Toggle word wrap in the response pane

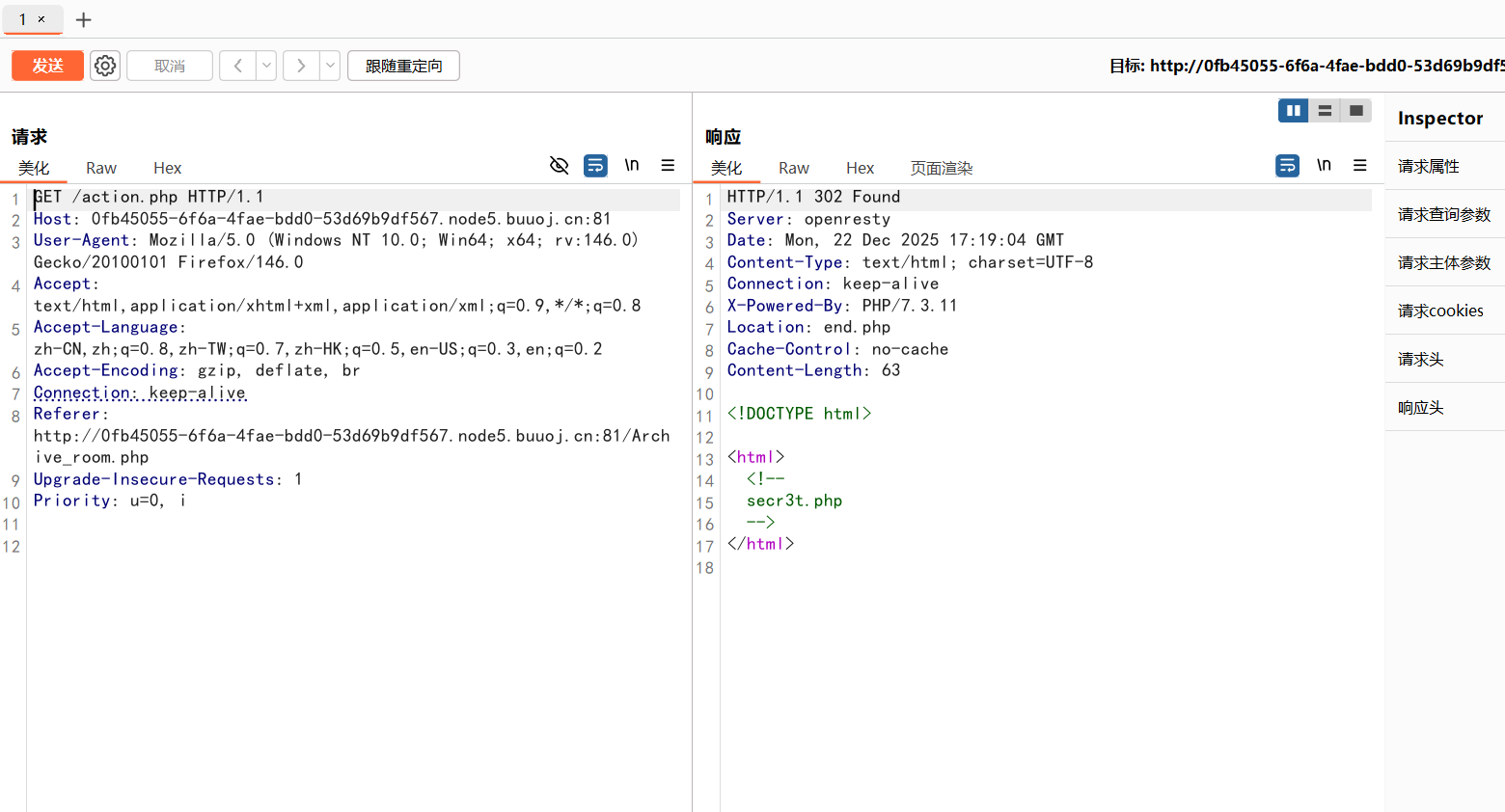1287,165
